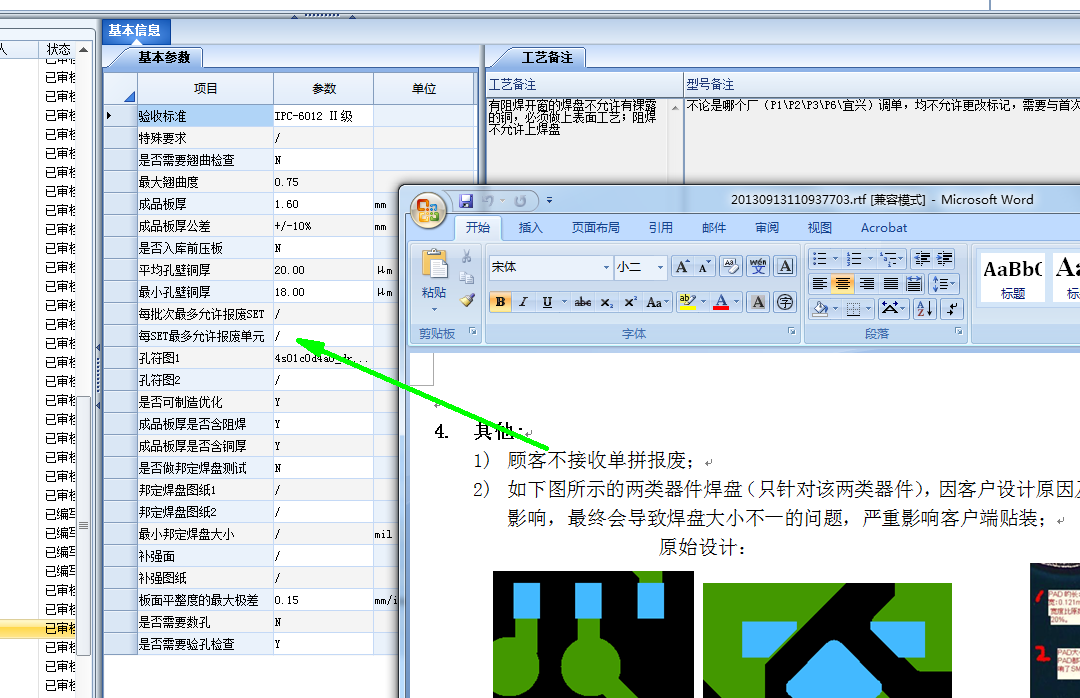The width and height of the screenshot is (1080, 698).
Task: Open the multilevel list dropdown
Action: tap(900, 259)
